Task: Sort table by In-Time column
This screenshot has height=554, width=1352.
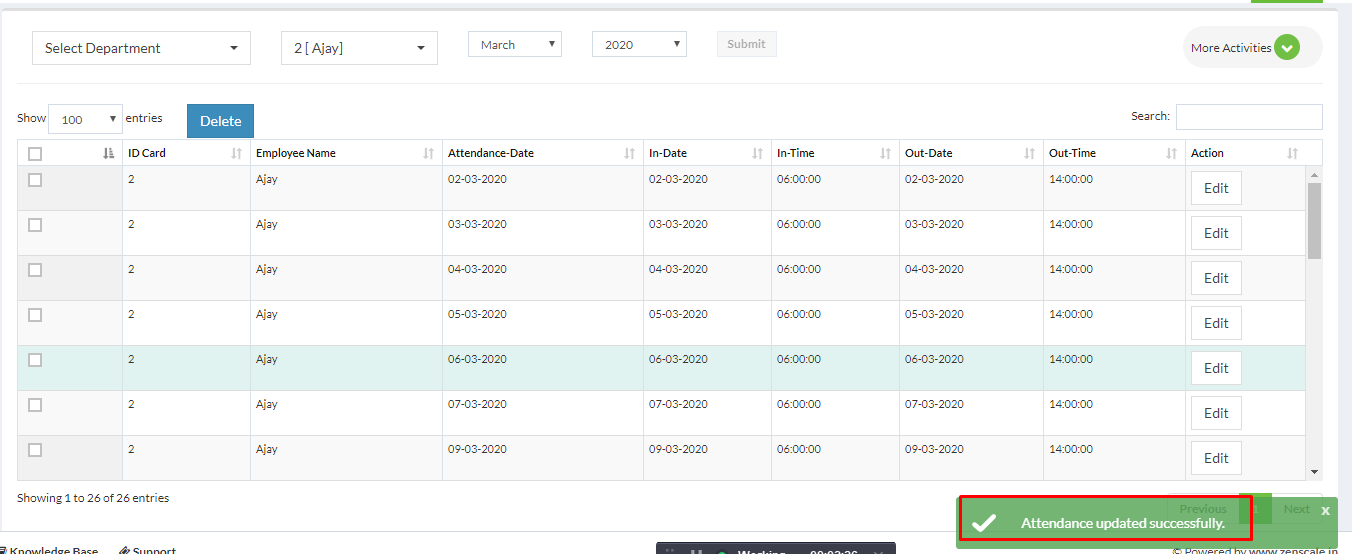Action: [835, 153]
